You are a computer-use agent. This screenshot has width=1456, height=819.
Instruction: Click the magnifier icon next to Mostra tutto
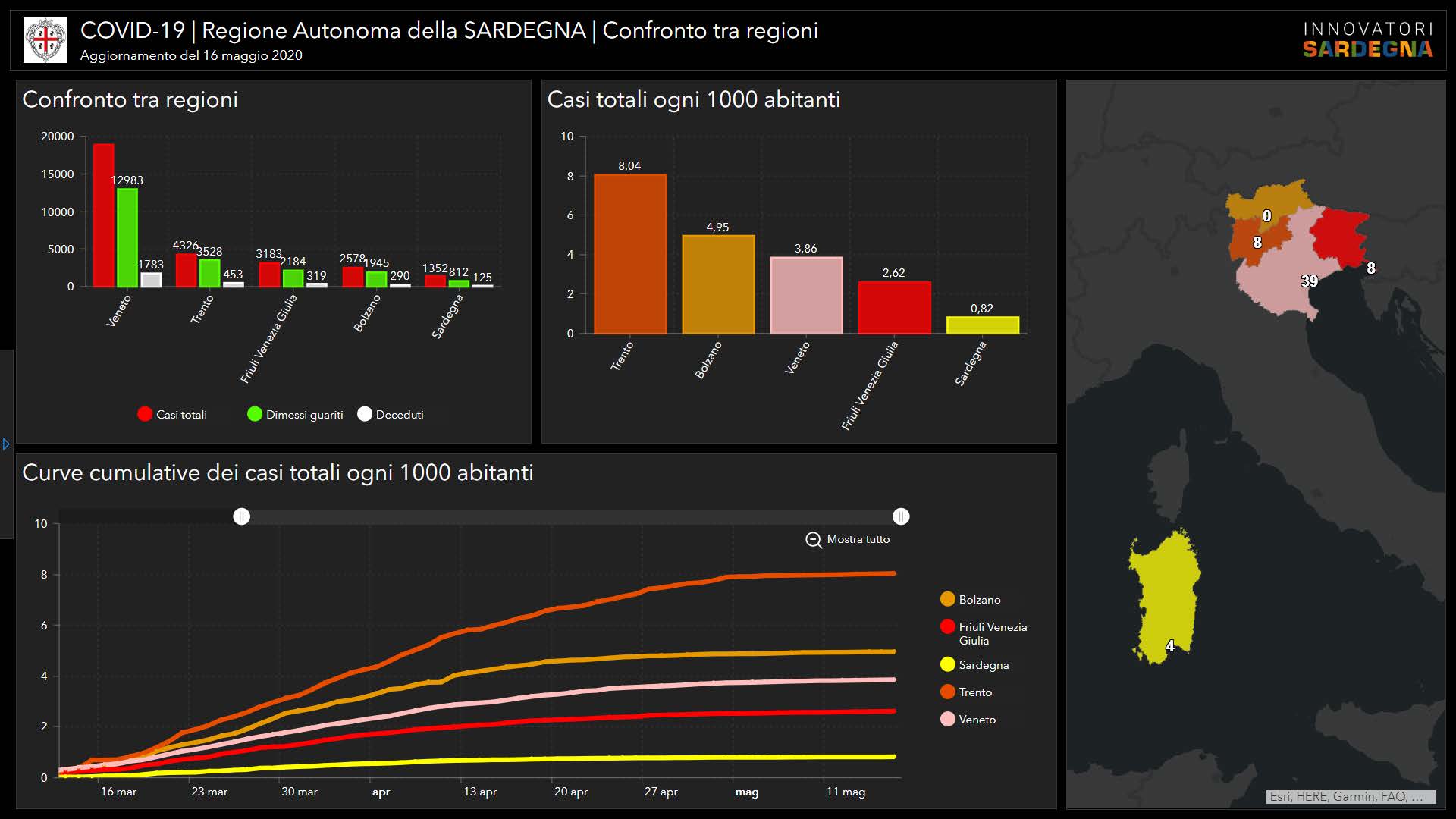tap(813, 540)
